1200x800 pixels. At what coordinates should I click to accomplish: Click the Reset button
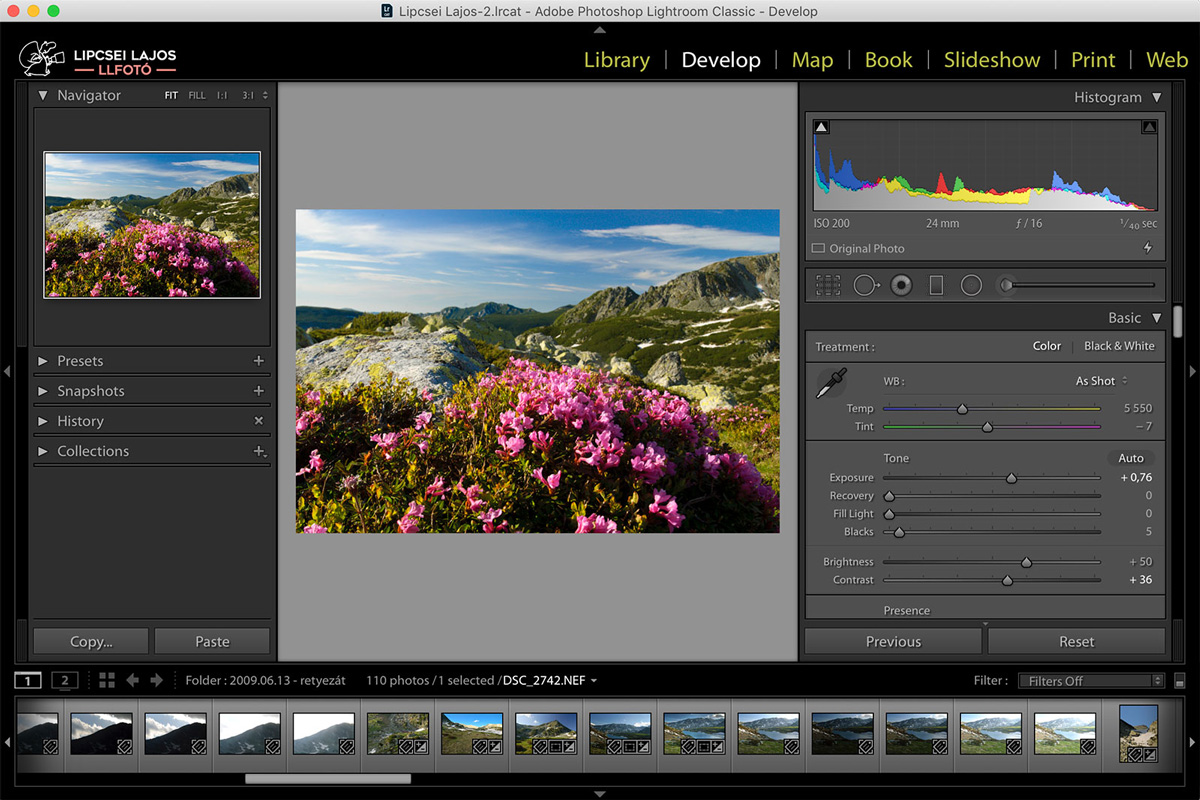[1077, 641]
